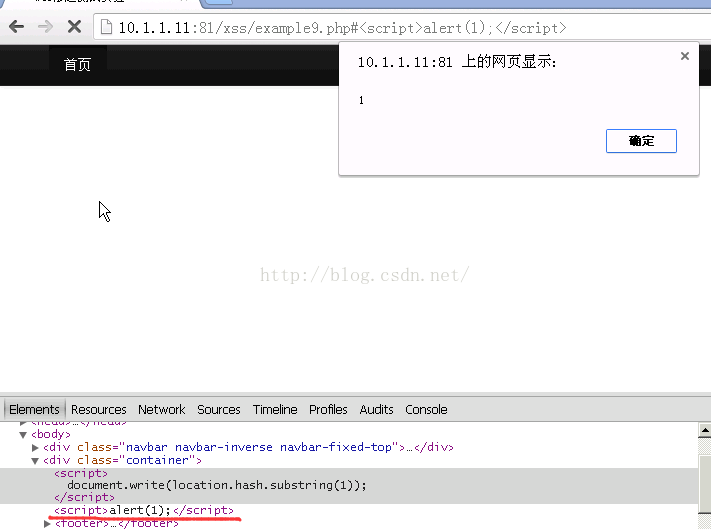Open the Timeline tab

click(x=275, y=409)
